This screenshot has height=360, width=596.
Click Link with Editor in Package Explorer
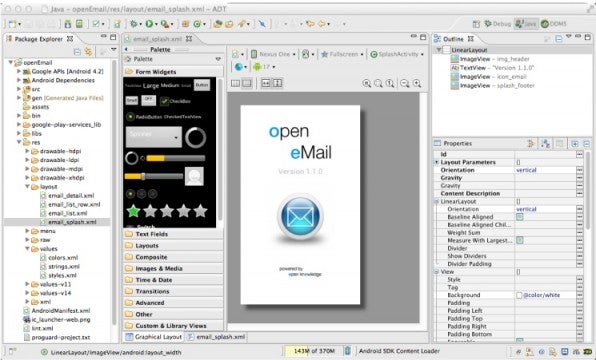click(x=89, y=51)
